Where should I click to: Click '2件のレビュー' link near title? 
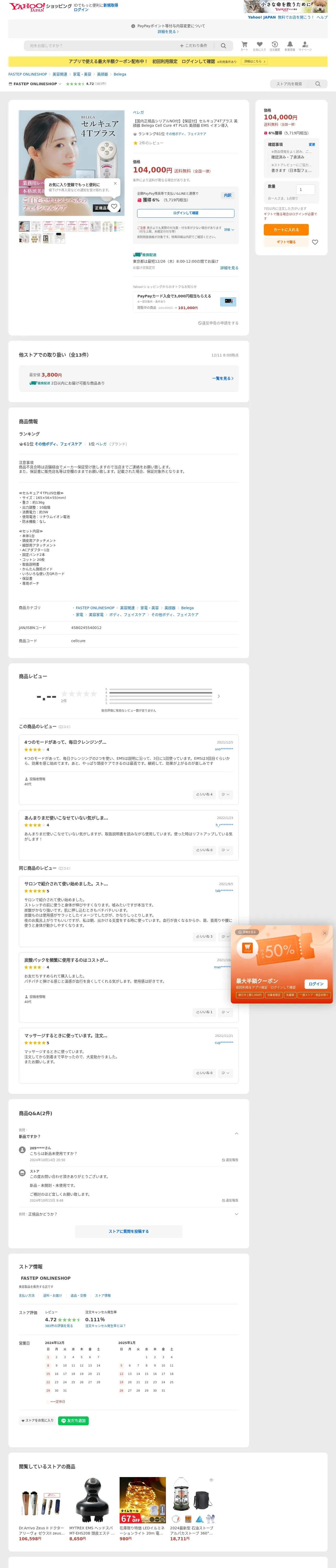click(151, 143)
